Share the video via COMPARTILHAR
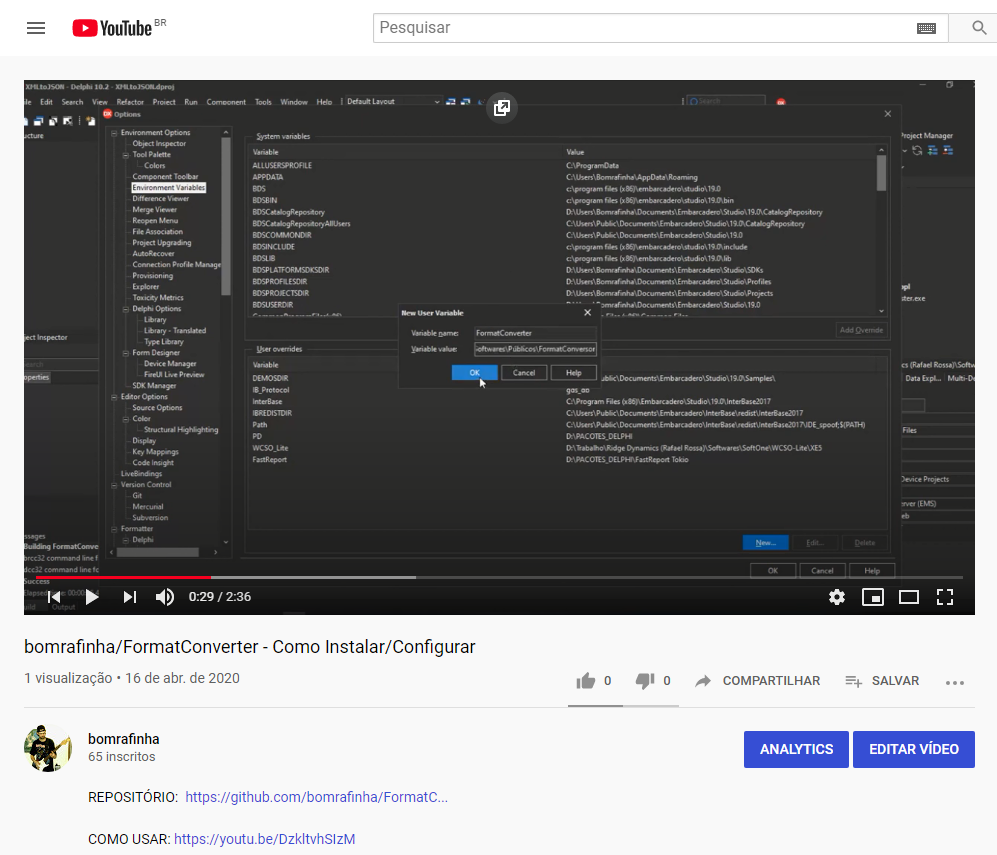The height and width of the screenshot is (855, 997). pyautogui.click(x=758, y=681)
